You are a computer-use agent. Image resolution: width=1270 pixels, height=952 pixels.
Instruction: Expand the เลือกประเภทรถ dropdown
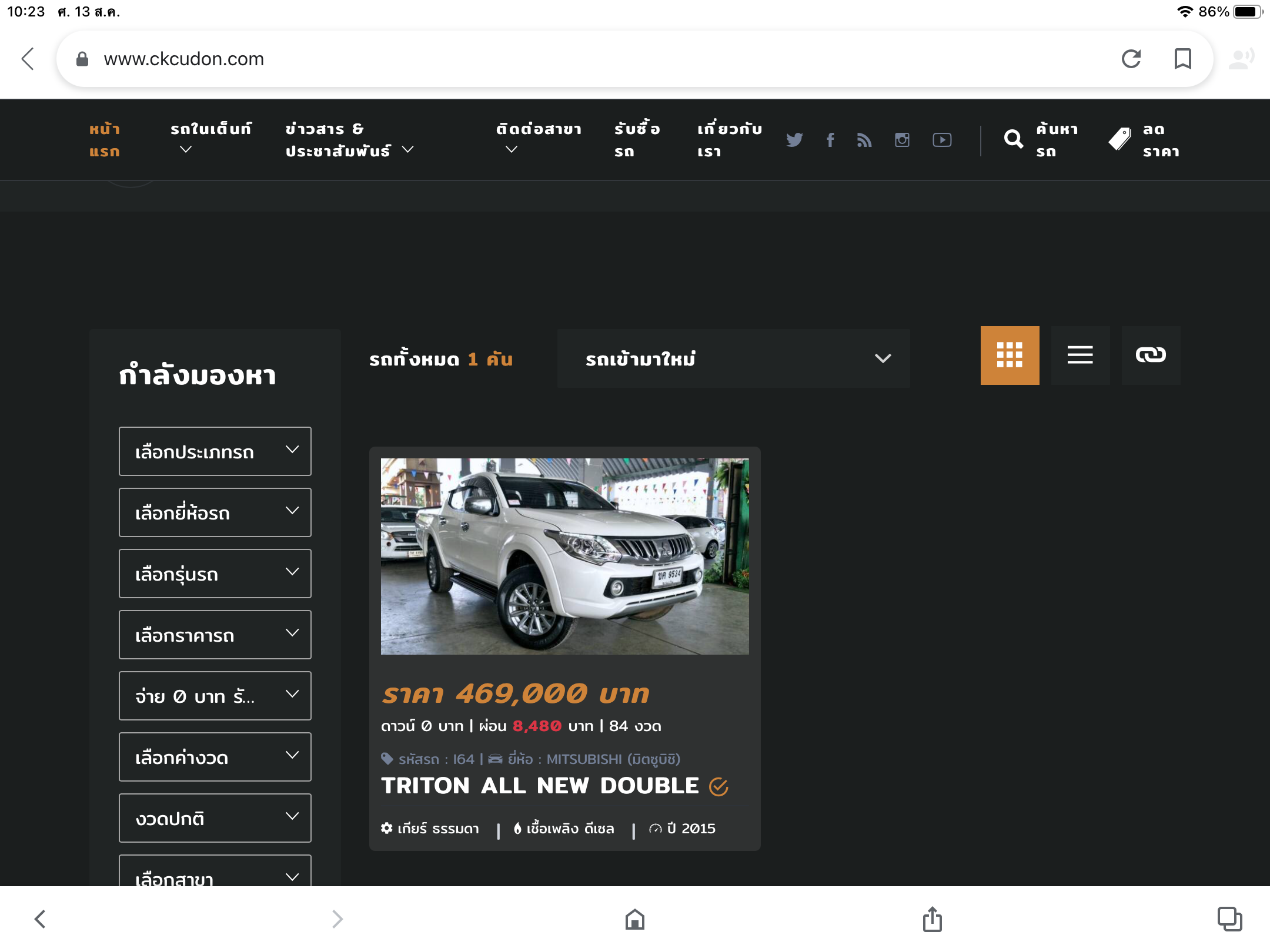(215, 451)
